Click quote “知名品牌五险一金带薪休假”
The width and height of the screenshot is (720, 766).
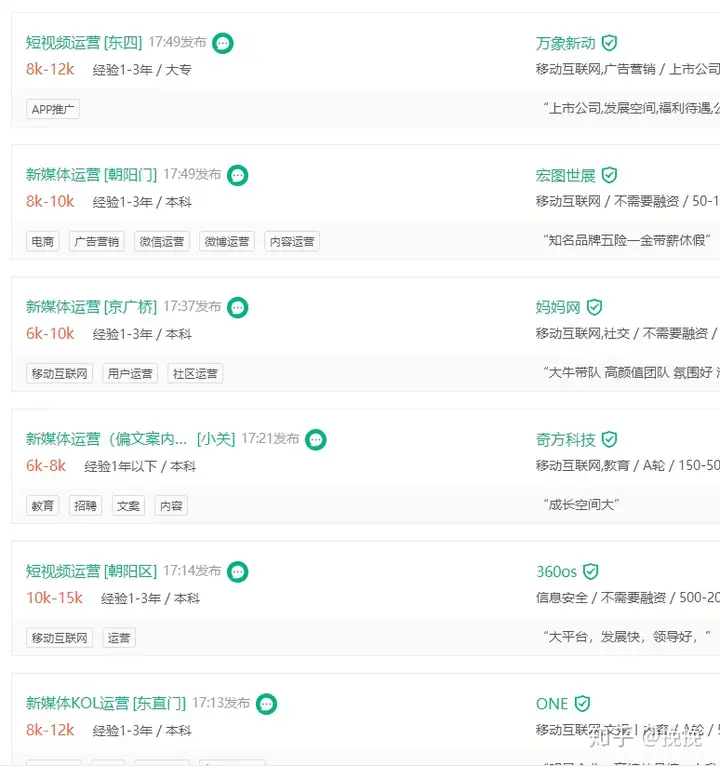click(627, 240)
